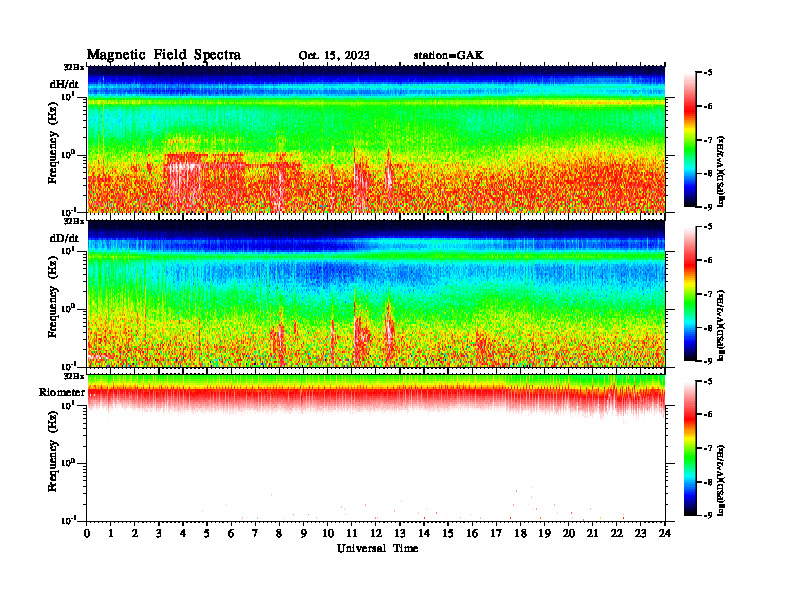Click the "11" hour tick label
Viewport: 792px width, 612px height.
[352, 534]
